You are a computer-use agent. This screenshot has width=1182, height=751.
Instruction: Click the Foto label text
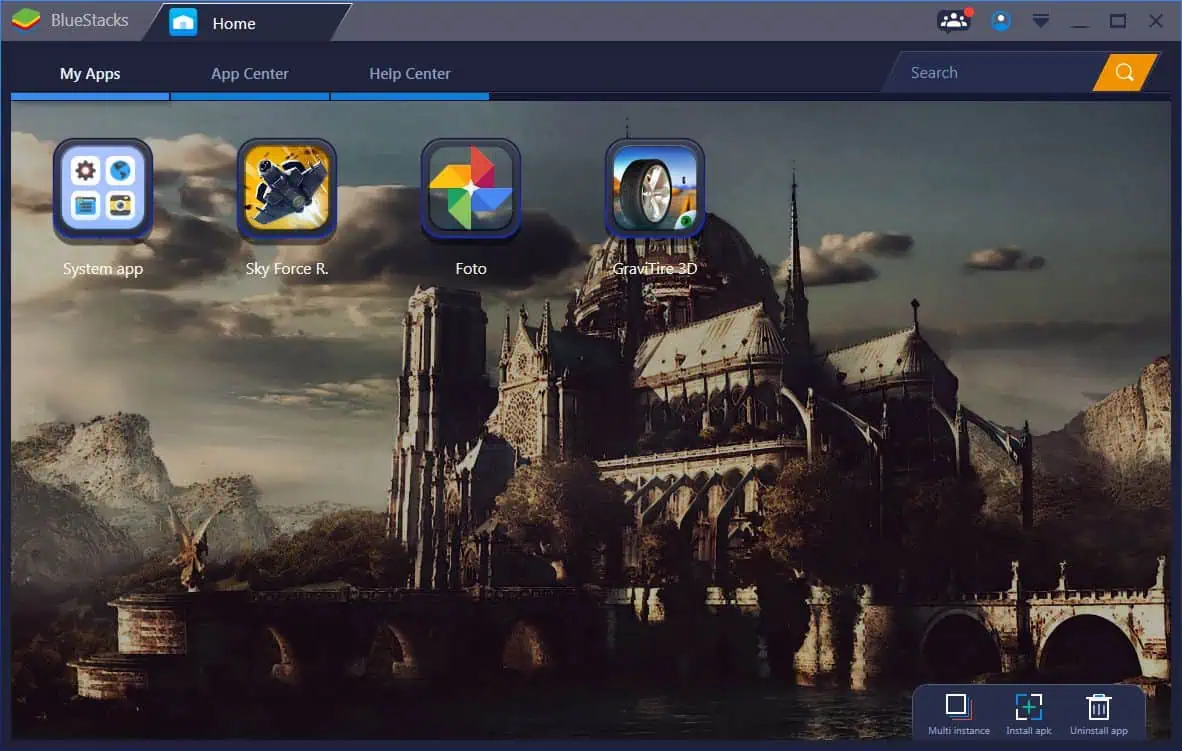pyautogui.click(x=470, y=268)
